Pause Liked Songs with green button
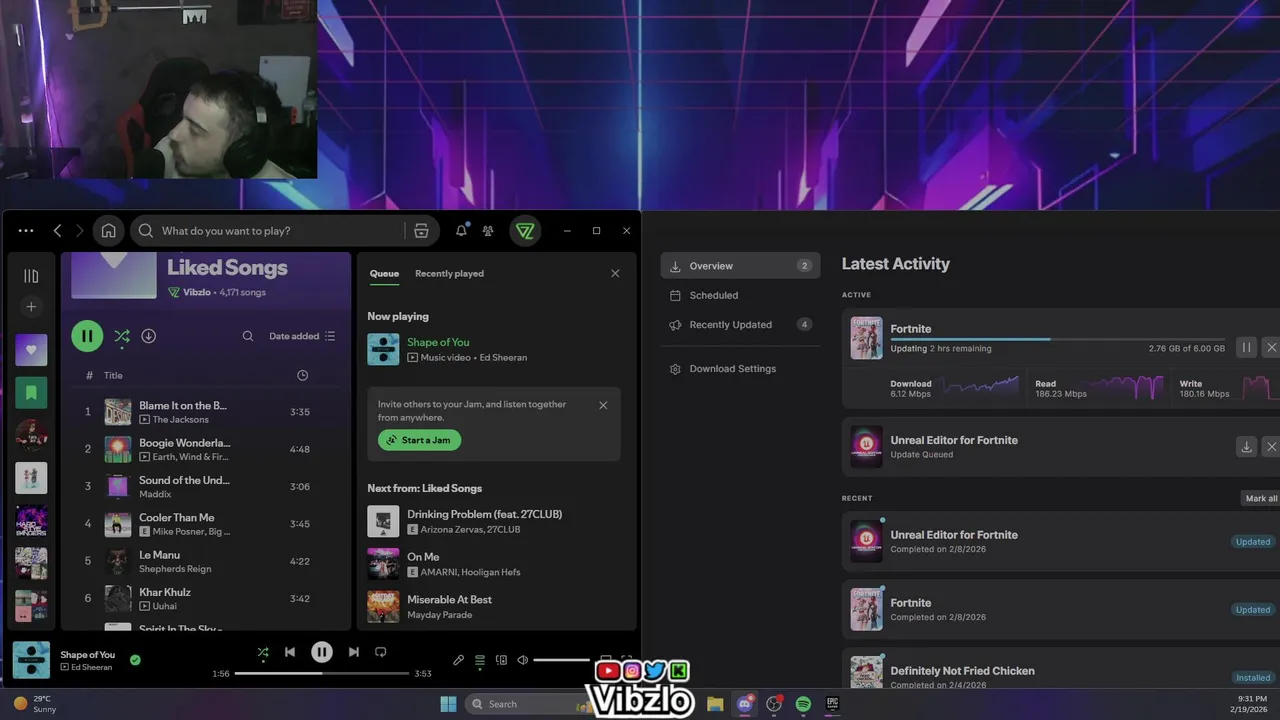The width and height of the screenshot is (1280, 720). pos(87,336)
